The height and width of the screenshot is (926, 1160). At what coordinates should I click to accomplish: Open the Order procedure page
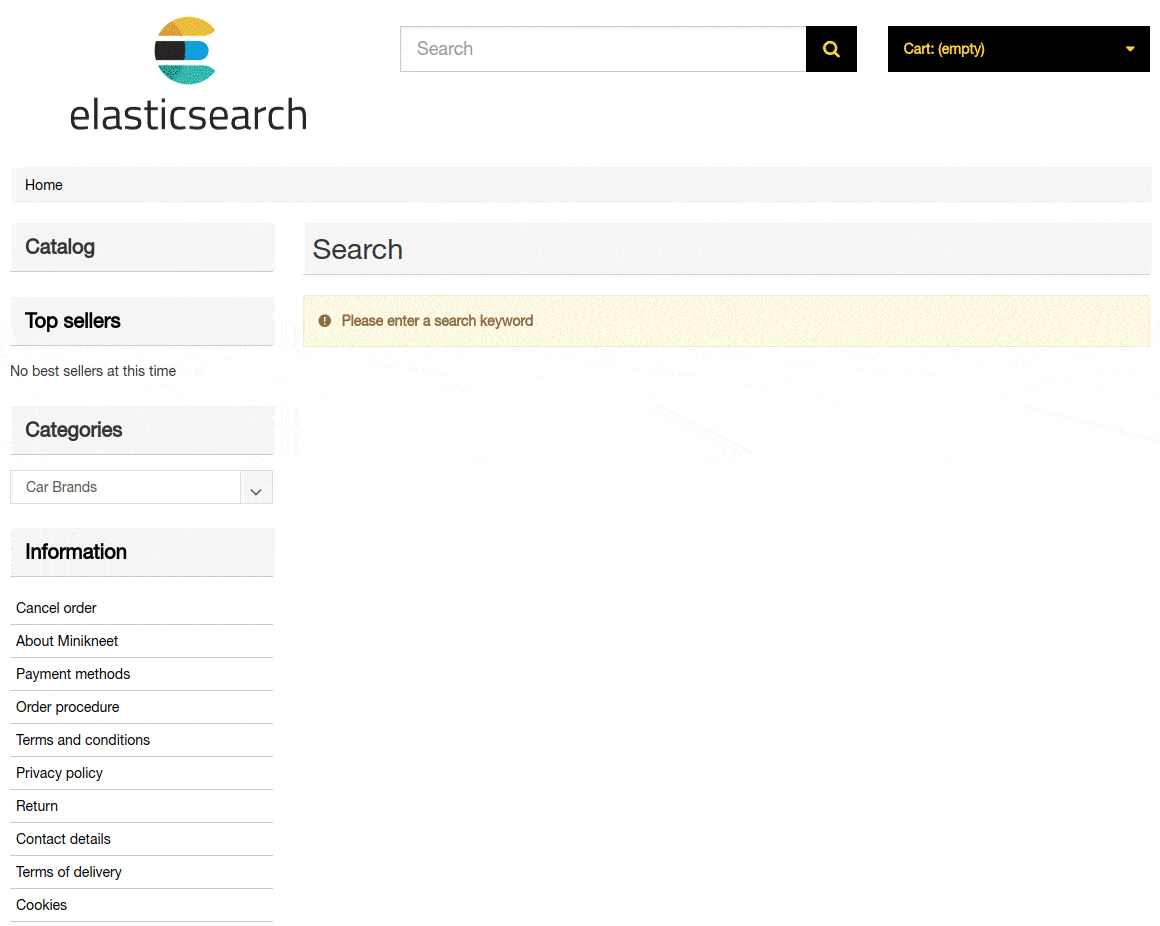(67, 707)
